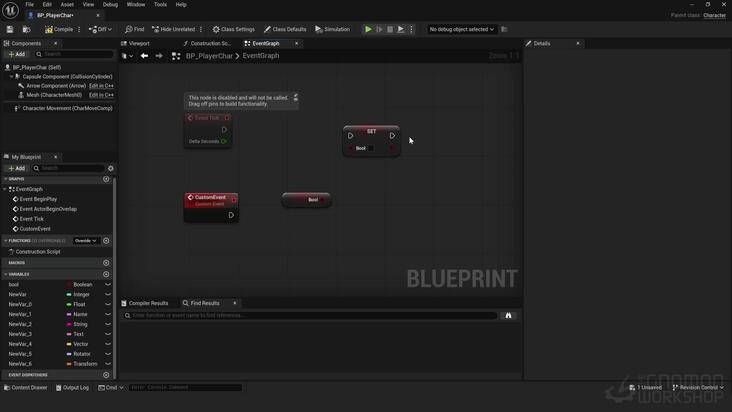Open the graph bookmarks dropdown
The width and height of the screenshot is (732, 412).
(127, 56)
